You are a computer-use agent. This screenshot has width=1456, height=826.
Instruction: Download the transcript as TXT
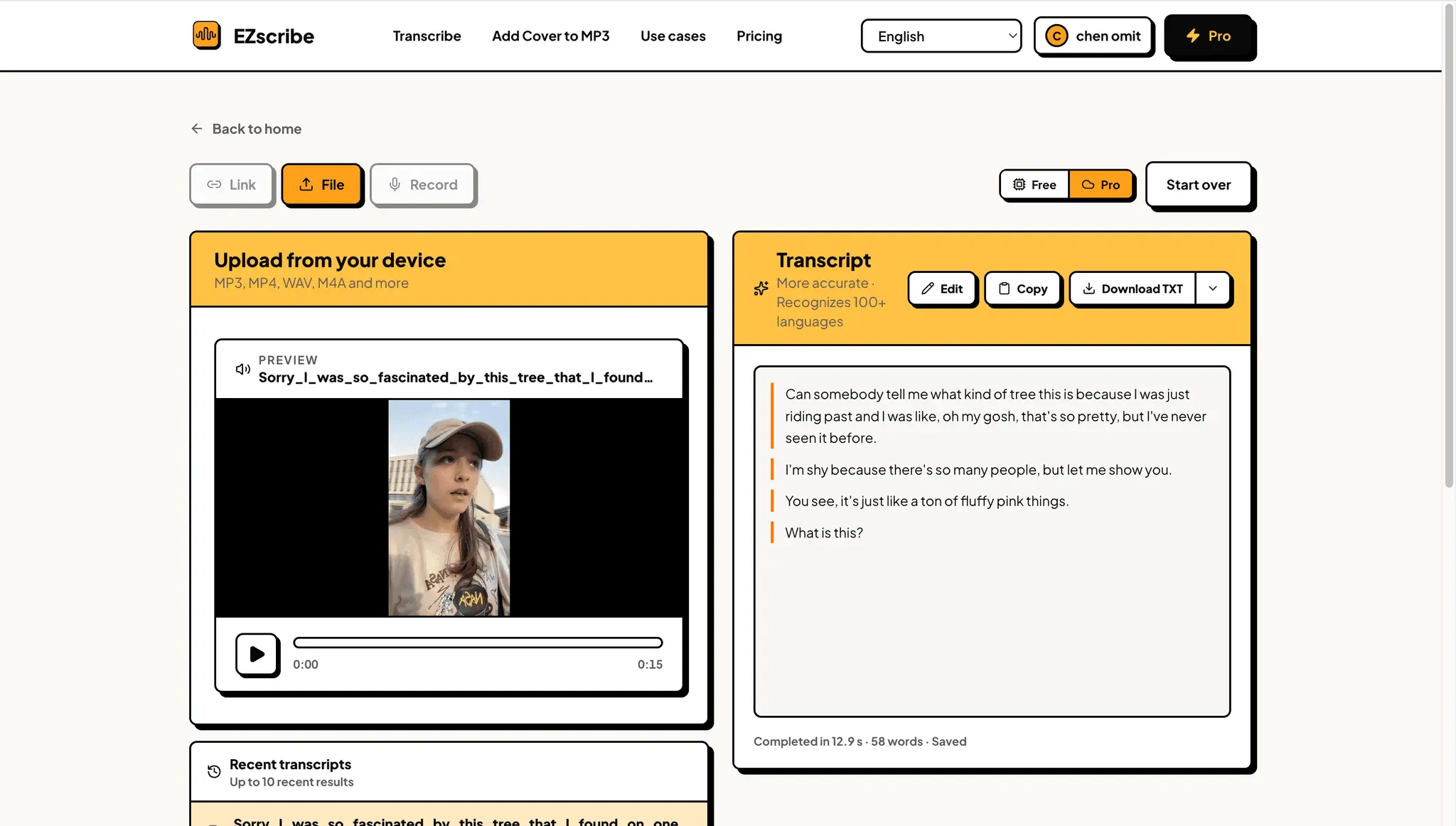point(1133,289)
